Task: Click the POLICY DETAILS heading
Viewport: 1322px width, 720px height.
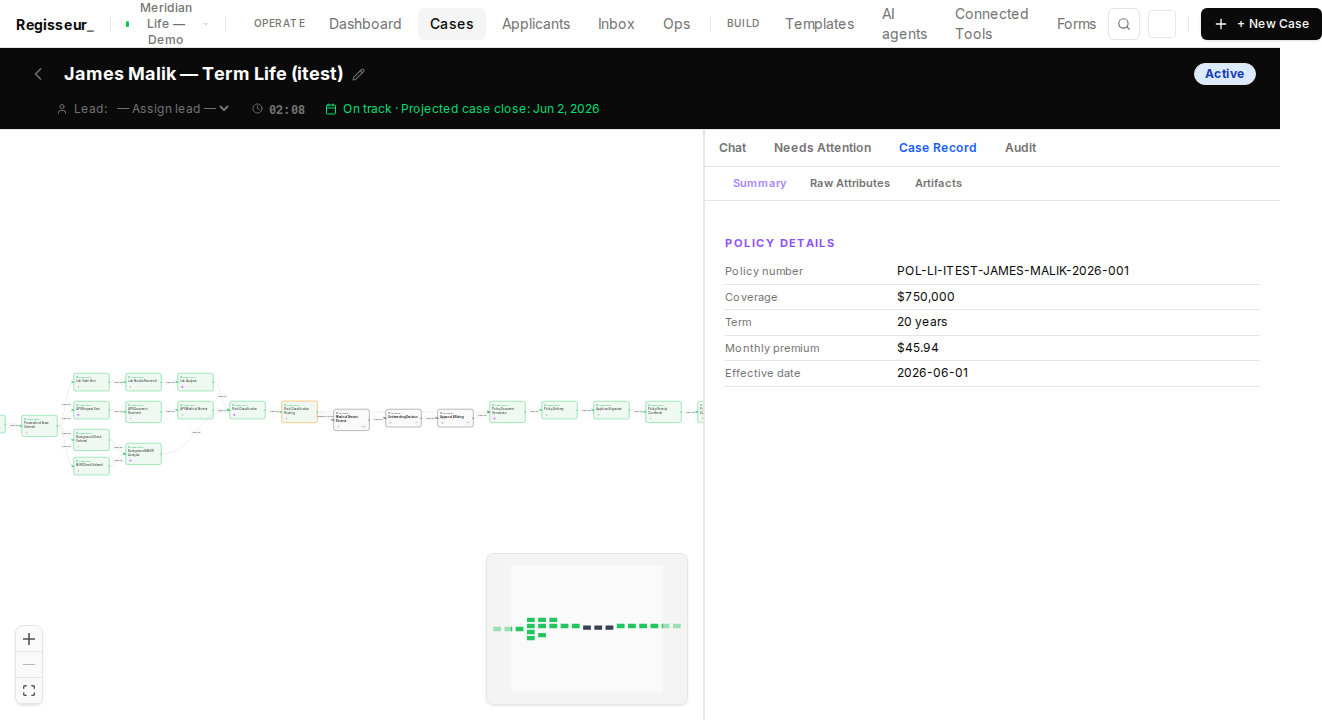Action: coord(780,243)
